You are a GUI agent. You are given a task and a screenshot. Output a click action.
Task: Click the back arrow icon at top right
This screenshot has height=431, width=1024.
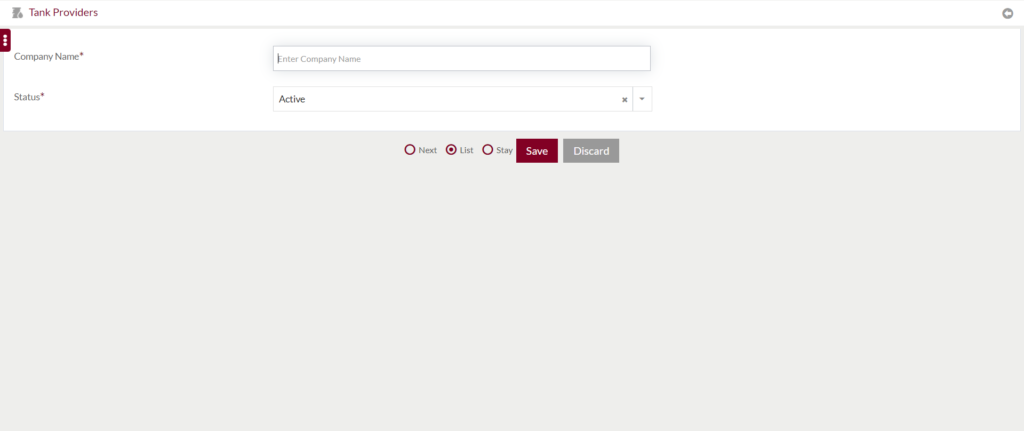[1008, 13]
